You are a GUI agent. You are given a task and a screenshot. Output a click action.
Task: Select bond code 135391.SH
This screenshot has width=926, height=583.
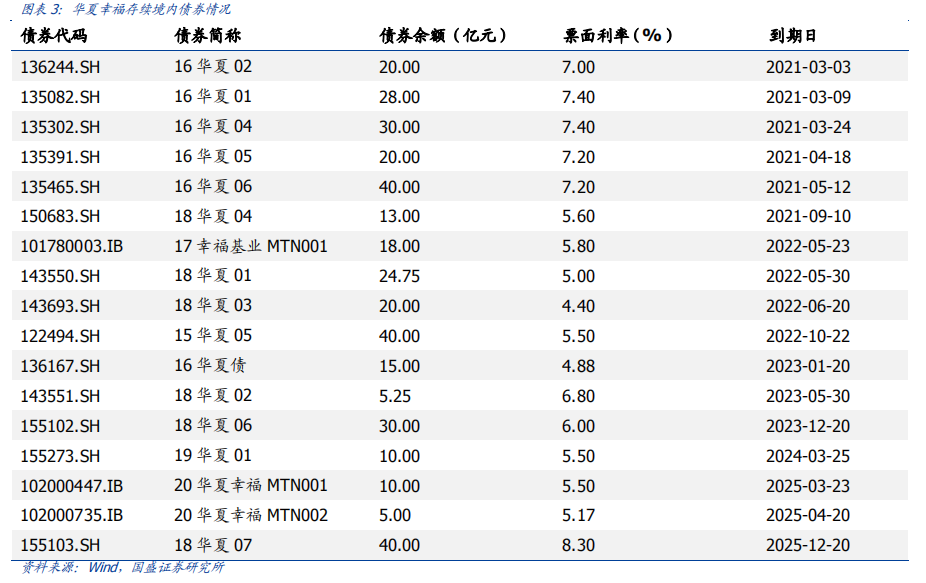tap(60, 157)
